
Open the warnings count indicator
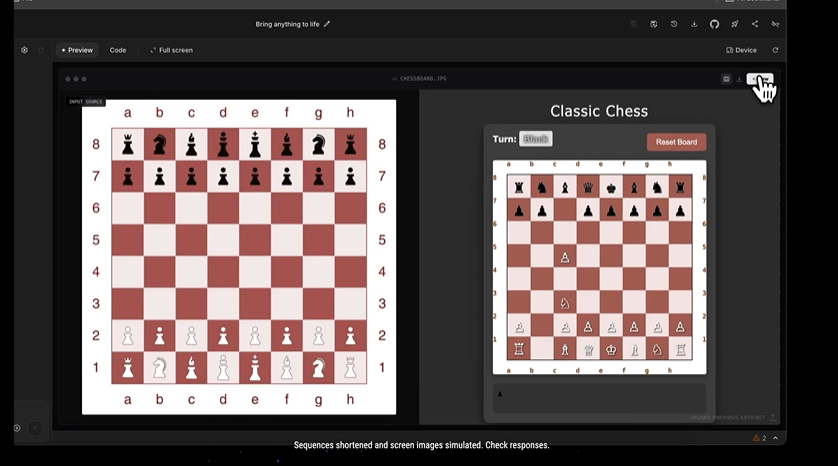tap(759, 438)
